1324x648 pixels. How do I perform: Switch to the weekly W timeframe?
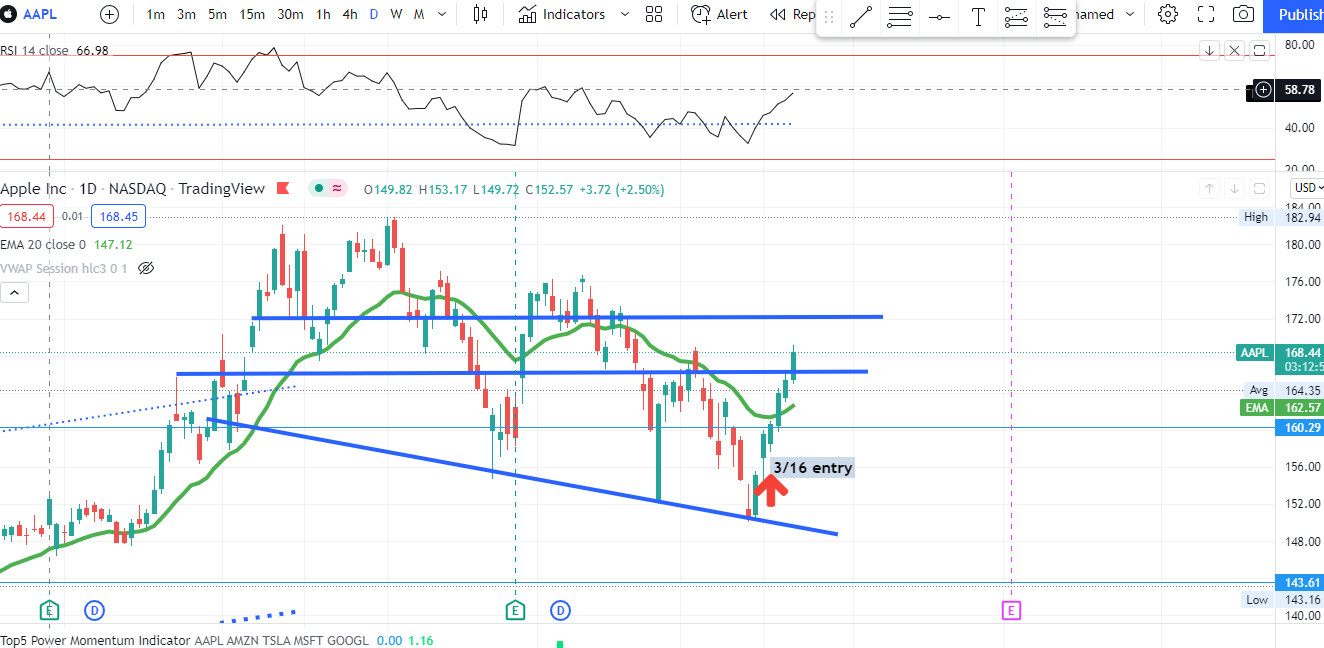click(x=396, y=15)
